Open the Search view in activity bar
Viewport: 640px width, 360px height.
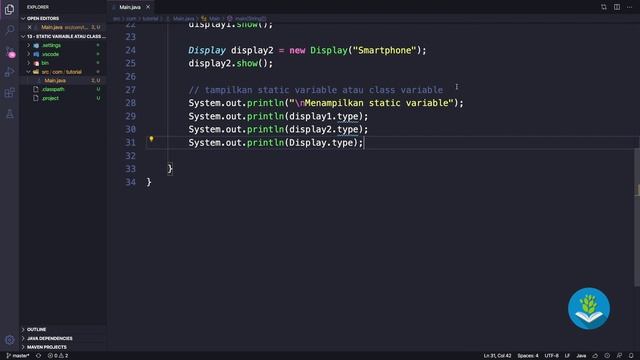pos(9,29)
